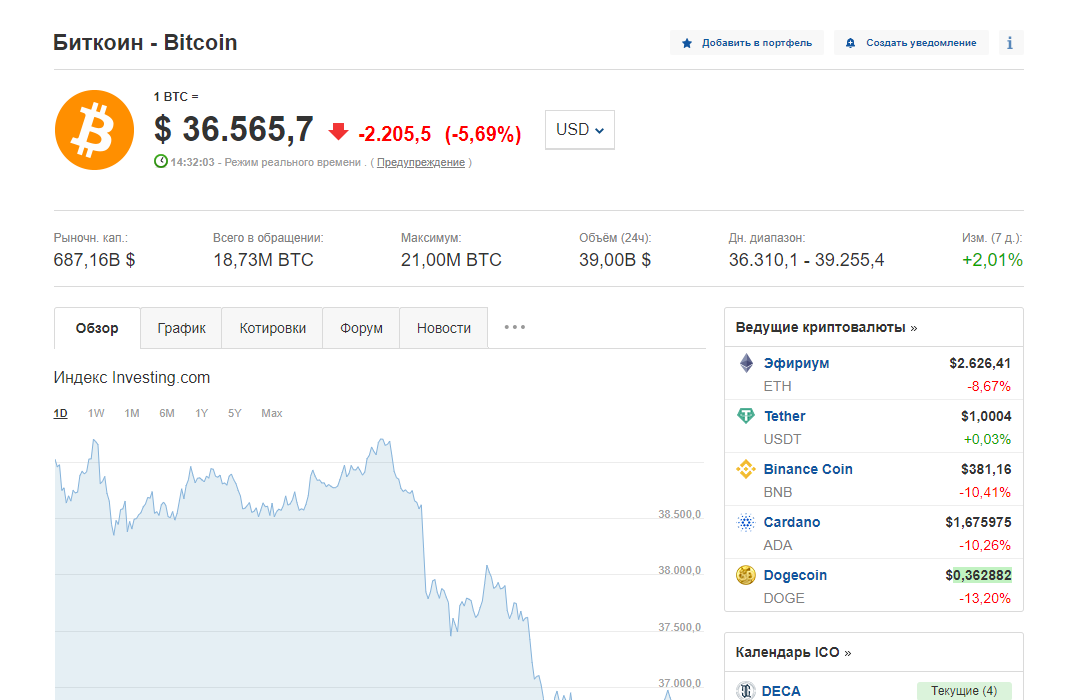
Task: Click the Биткоин - Bitcoin page title
Action: tap(145, 42)
